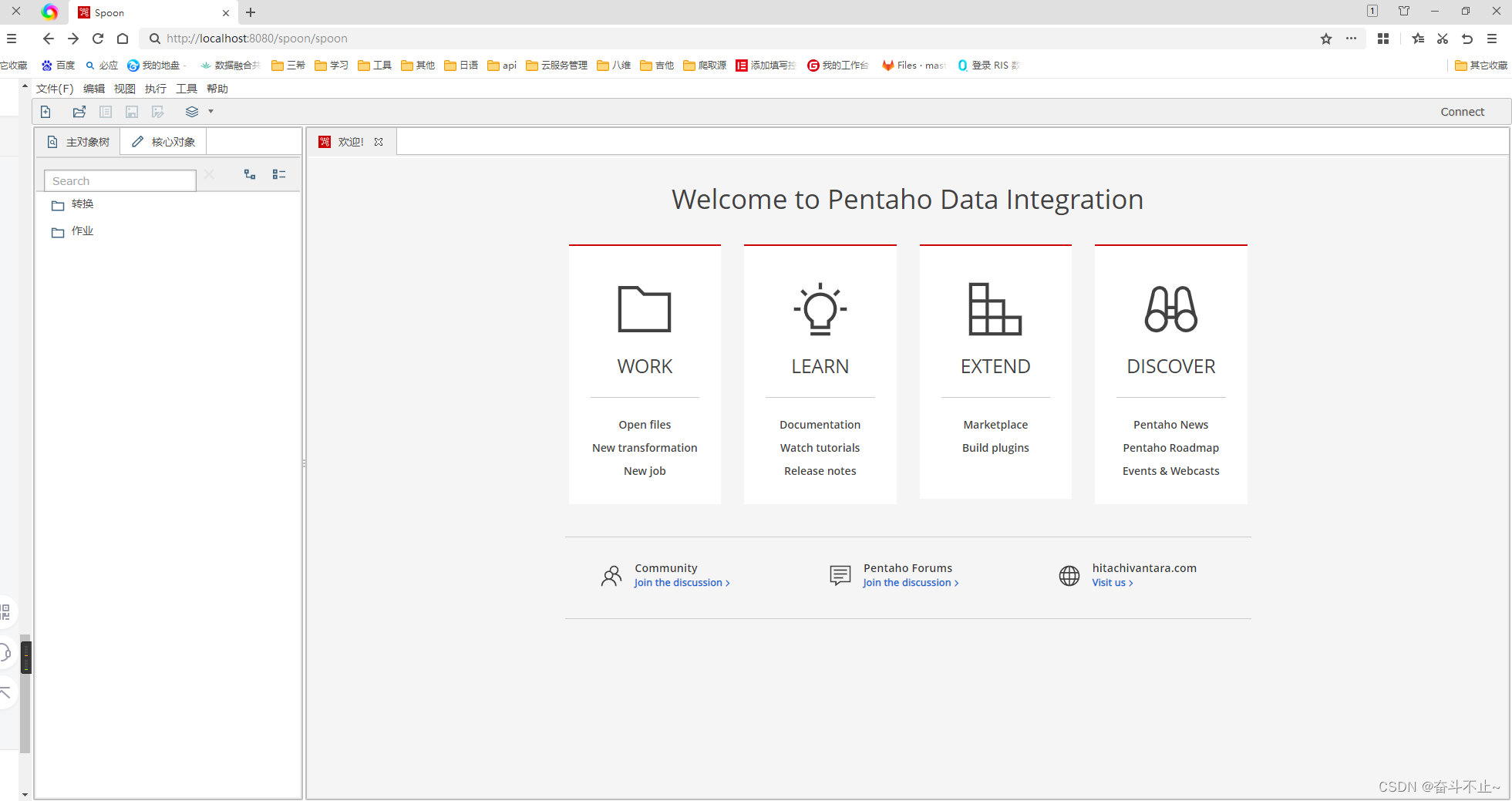Viewport: 1512px width, 801px height.
Task: Click the browser address bar URL
Action: click(257, 39)
